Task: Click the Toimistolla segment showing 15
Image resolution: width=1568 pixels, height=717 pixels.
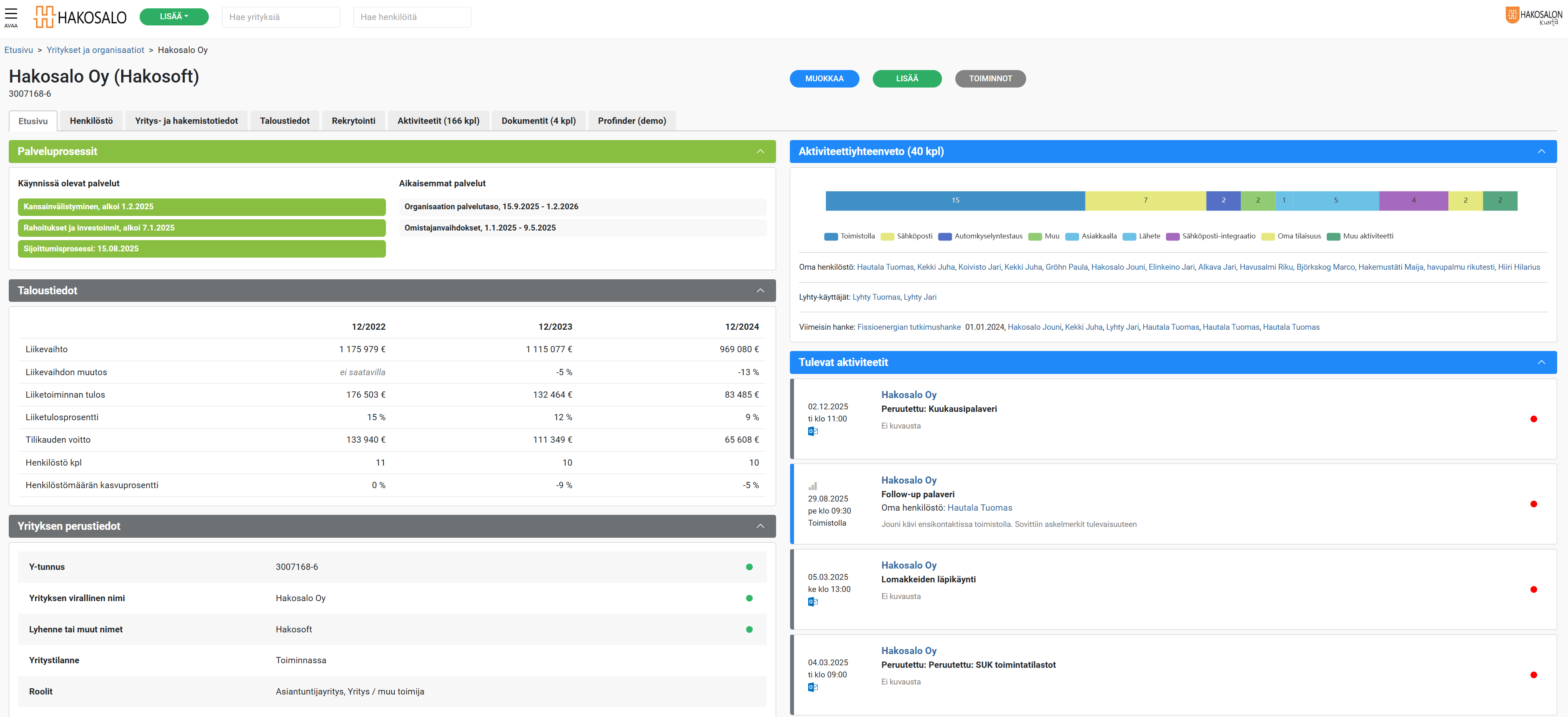Action: (x=954, y=200)
